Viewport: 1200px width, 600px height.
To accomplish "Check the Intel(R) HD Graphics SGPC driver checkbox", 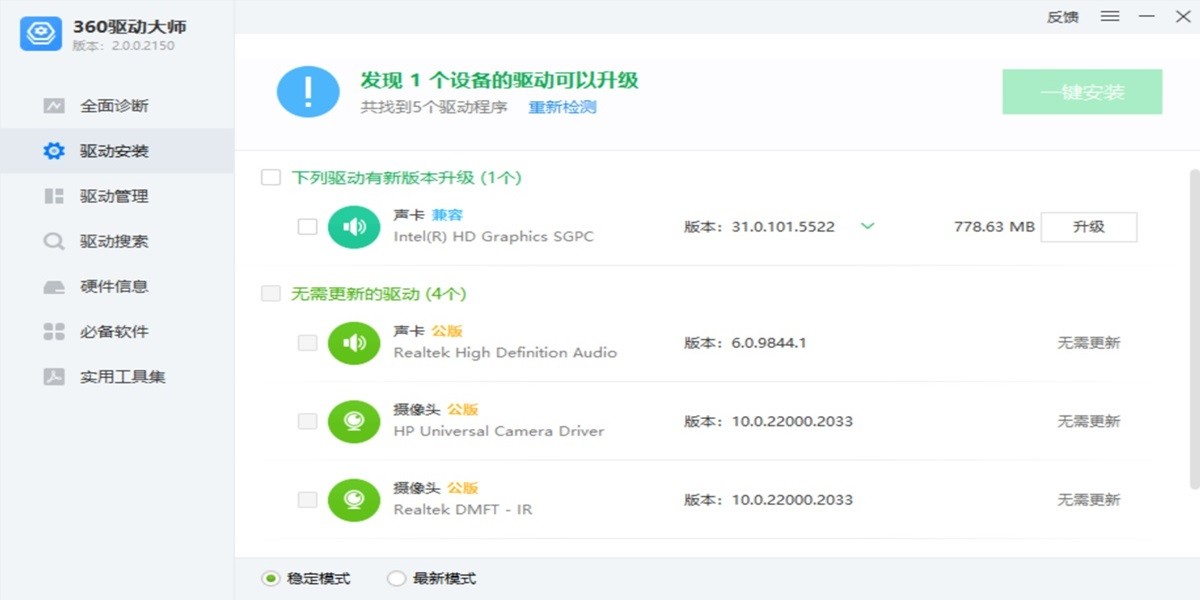I will point(307,227).
